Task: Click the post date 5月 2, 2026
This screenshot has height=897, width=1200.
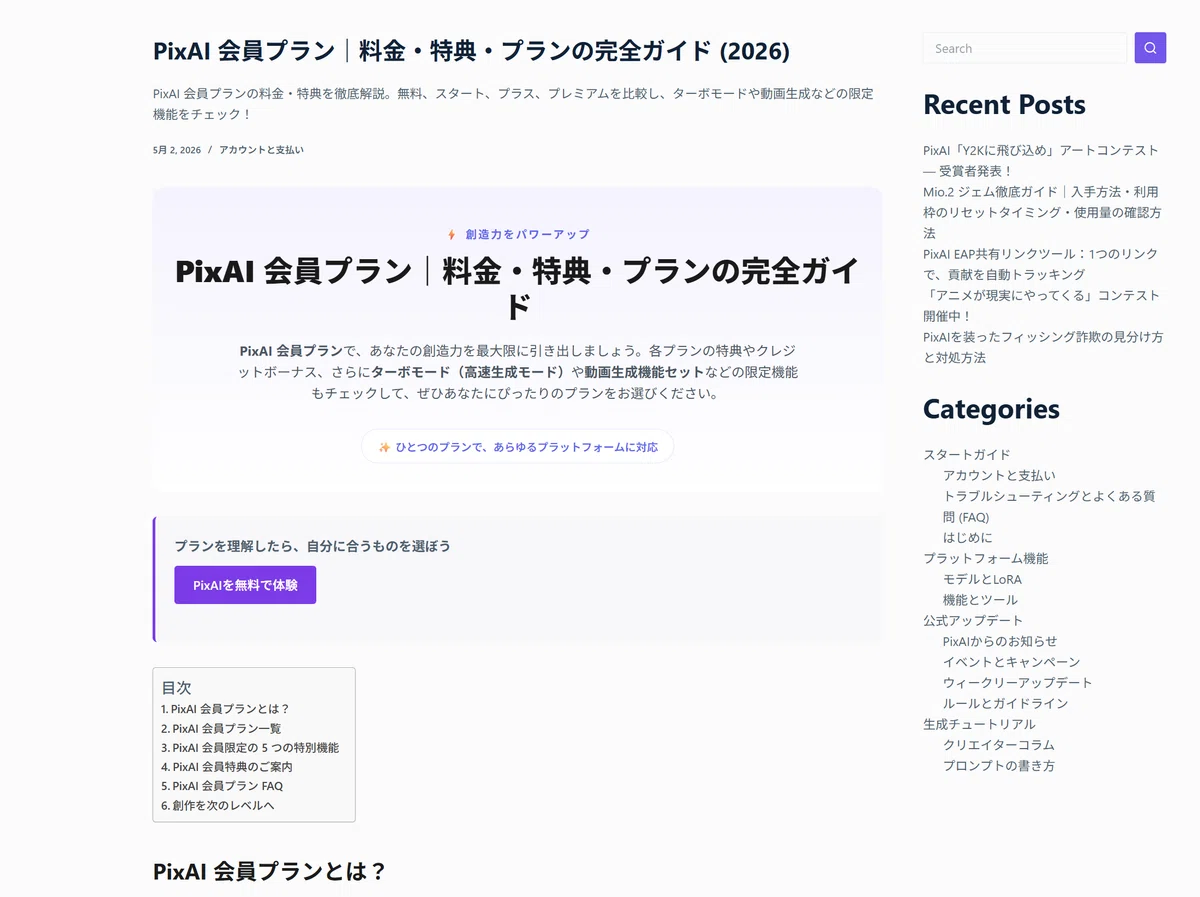Action: coord(177,150)
